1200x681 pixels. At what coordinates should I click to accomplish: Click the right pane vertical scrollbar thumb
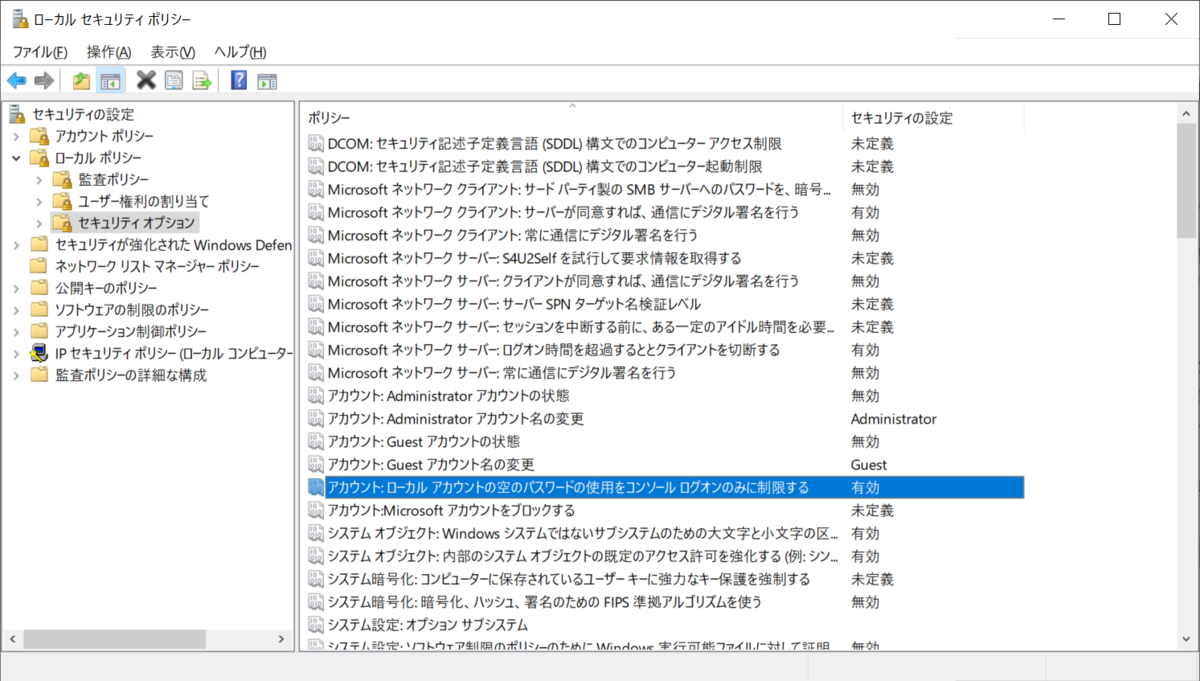(x=1186, y=179)
